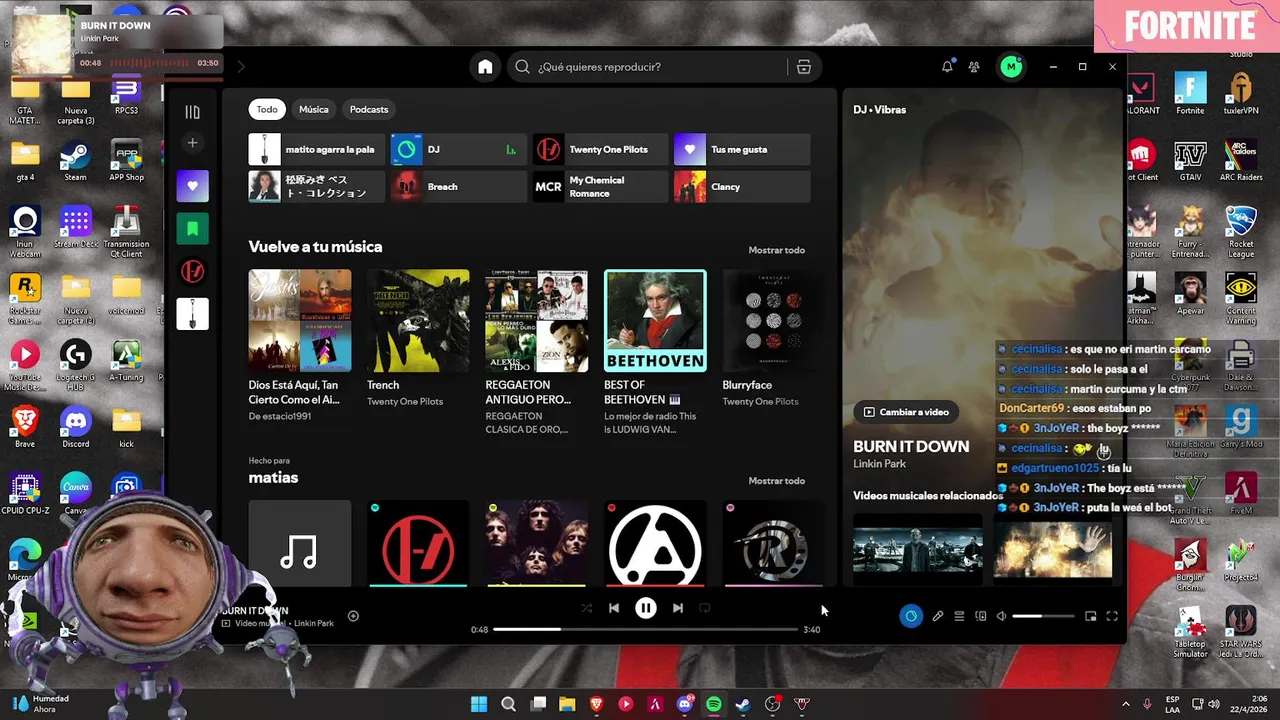Open Blurryface album card
1280x720 pixels.
(773, 340)
